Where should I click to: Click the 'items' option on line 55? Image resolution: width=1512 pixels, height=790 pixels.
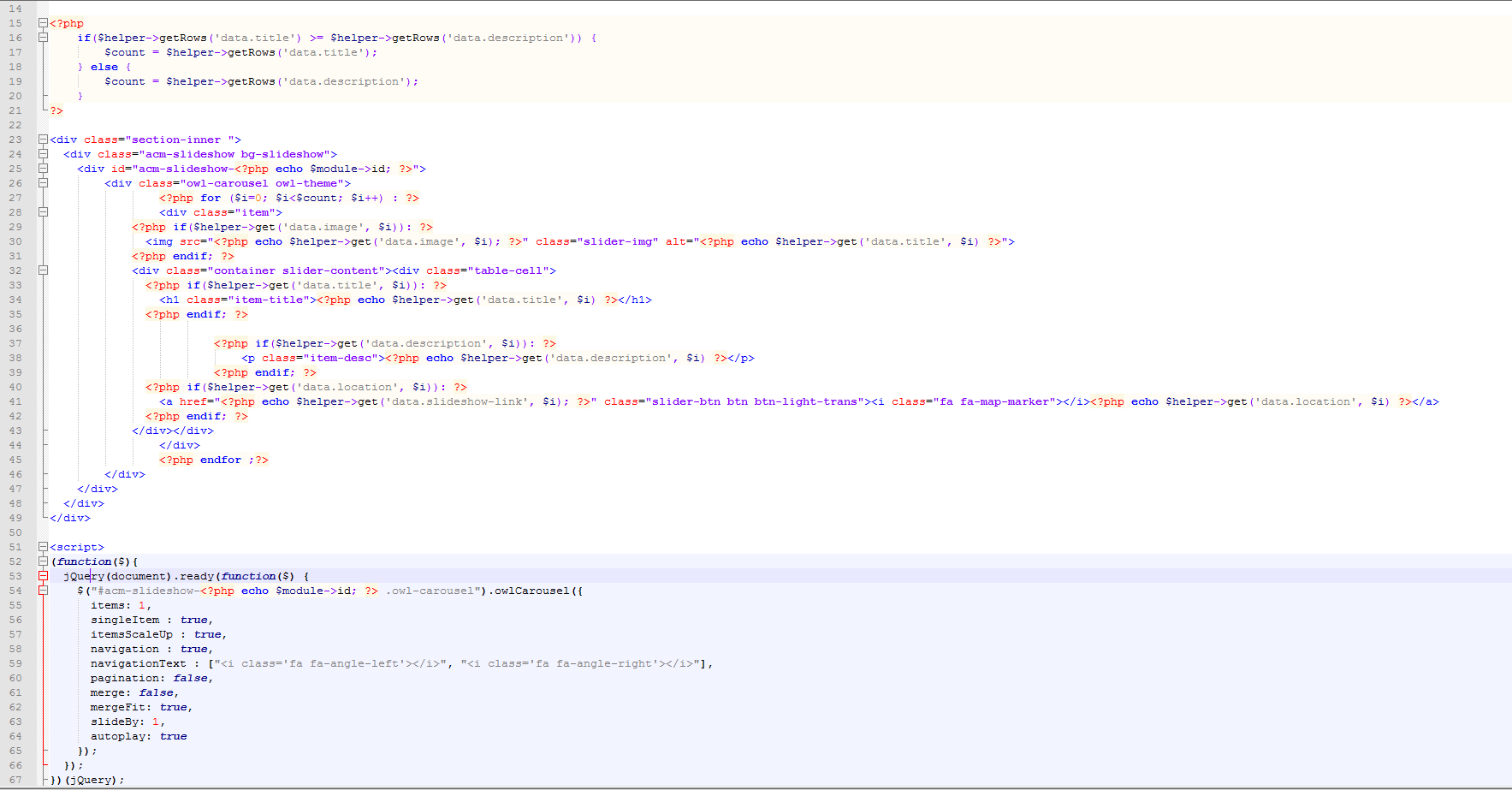(x=108, y=605)
